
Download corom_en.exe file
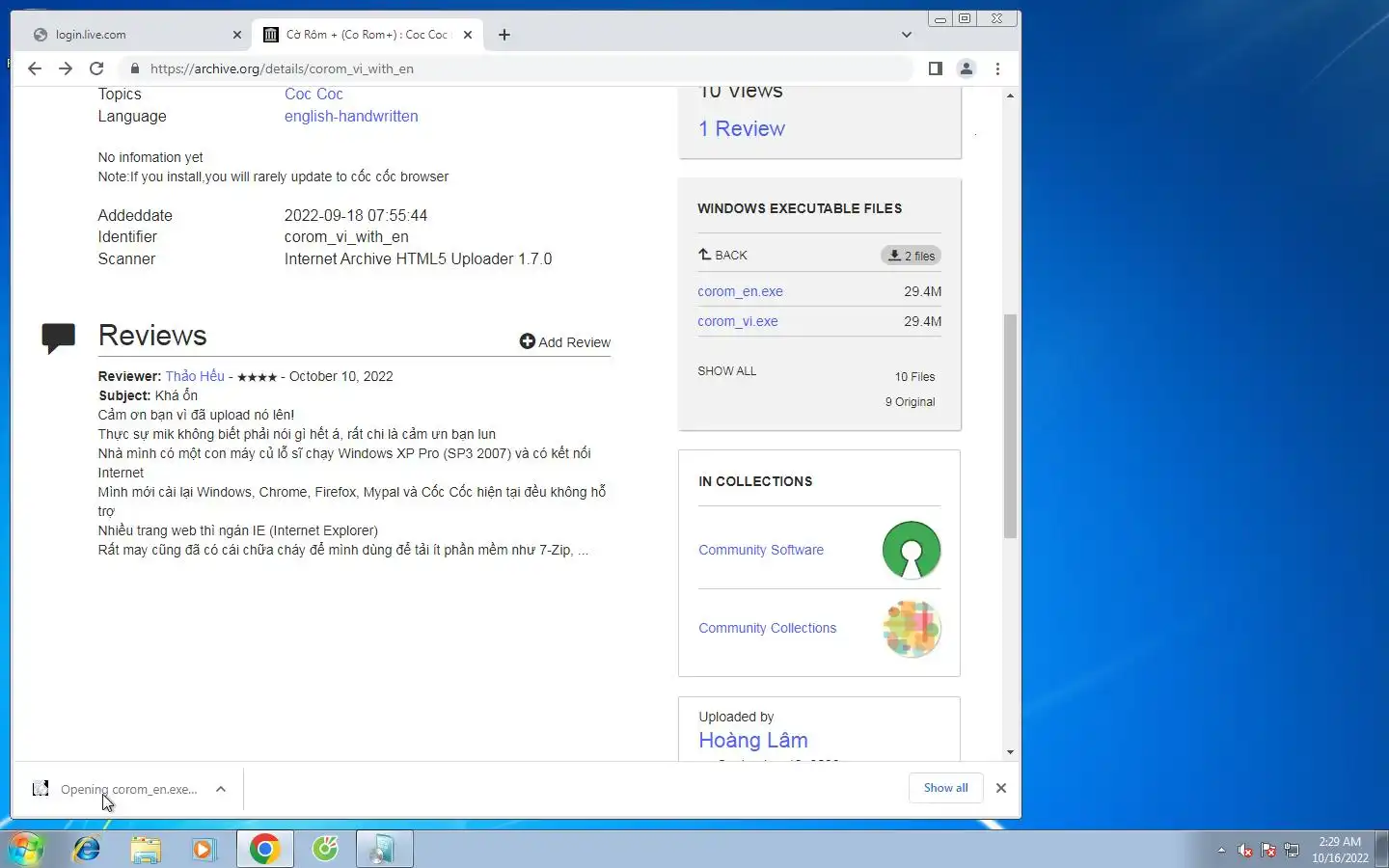pos(740,291)
